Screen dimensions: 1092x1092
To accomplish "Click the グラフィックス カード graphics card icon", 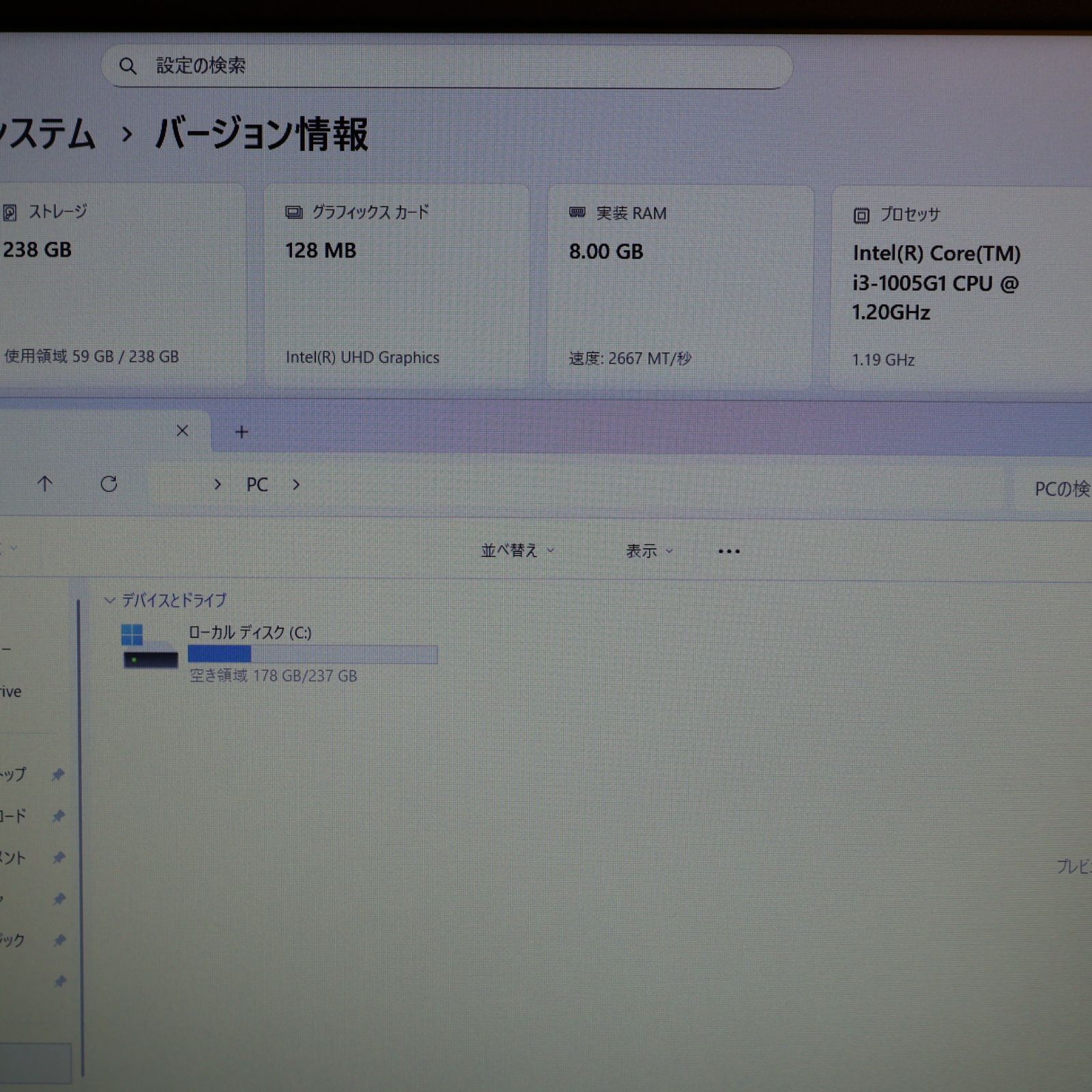I will tap(294, 212).
